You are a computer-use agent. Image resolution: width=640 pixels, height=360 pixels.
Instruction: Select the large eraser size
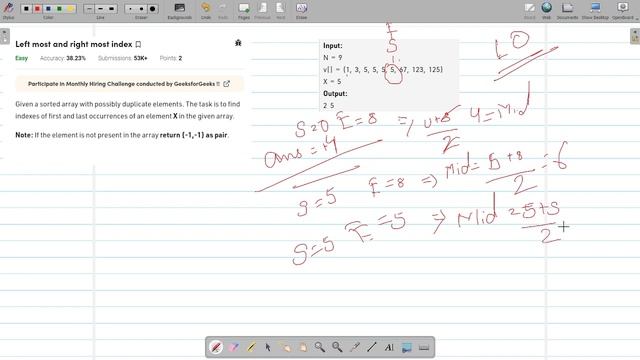pos(153,9)
